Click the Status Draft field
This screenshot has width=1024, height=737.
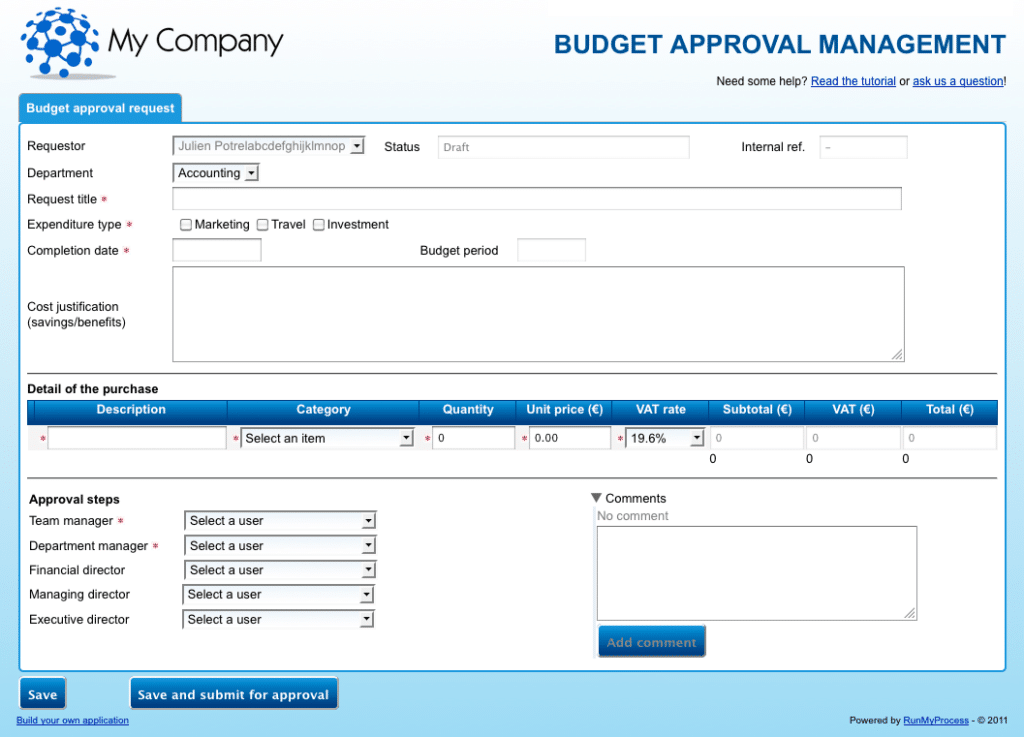tap(564, 147)
